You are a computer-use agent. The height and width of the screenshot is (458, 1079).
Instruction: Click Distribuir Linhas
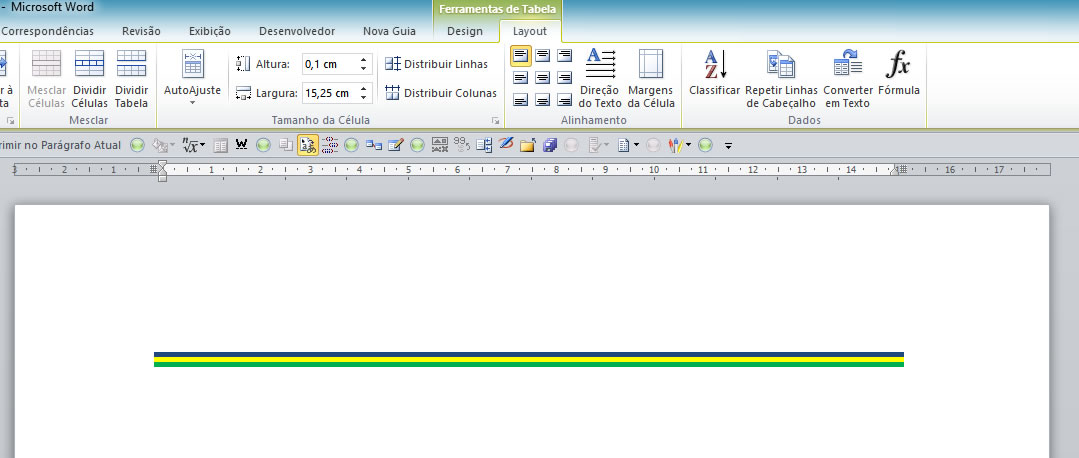436,64
